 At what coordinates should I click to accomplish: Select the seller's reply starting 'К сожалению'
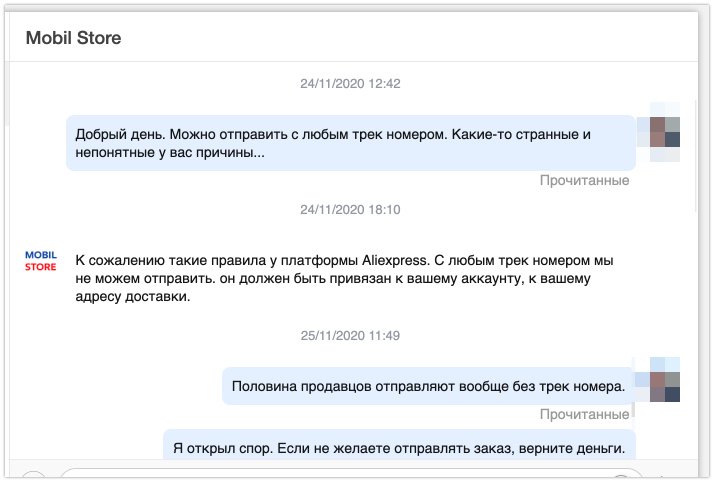(344, 279)
